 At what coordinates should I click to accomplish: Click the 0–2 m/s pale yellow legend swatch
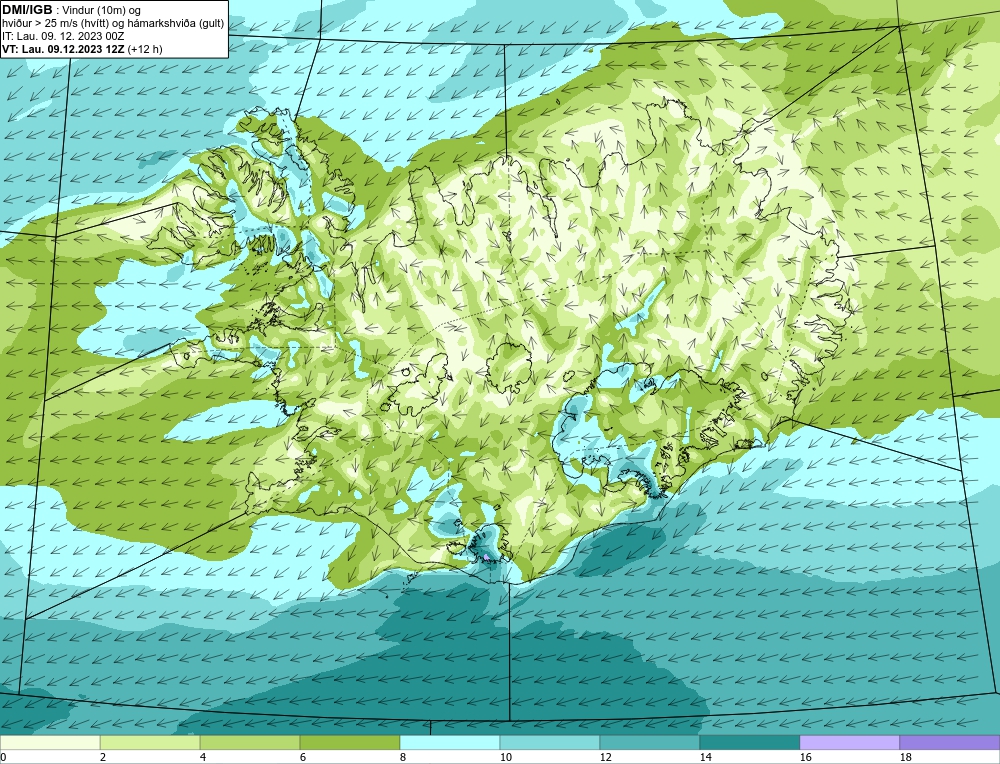click(50, 743)
